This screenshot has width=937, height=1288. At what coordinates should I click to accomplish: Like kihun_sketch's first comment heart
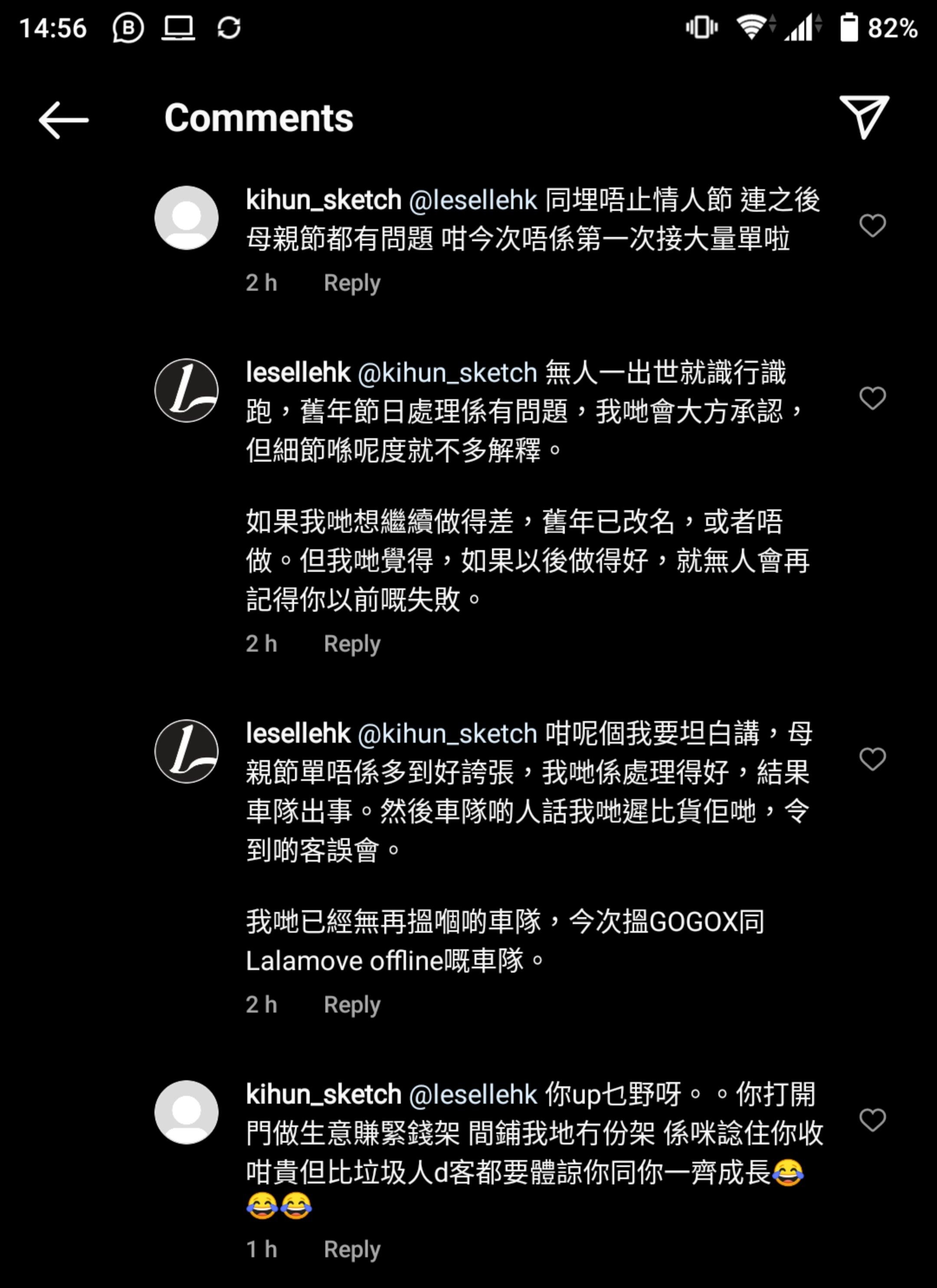coord(872,226)
